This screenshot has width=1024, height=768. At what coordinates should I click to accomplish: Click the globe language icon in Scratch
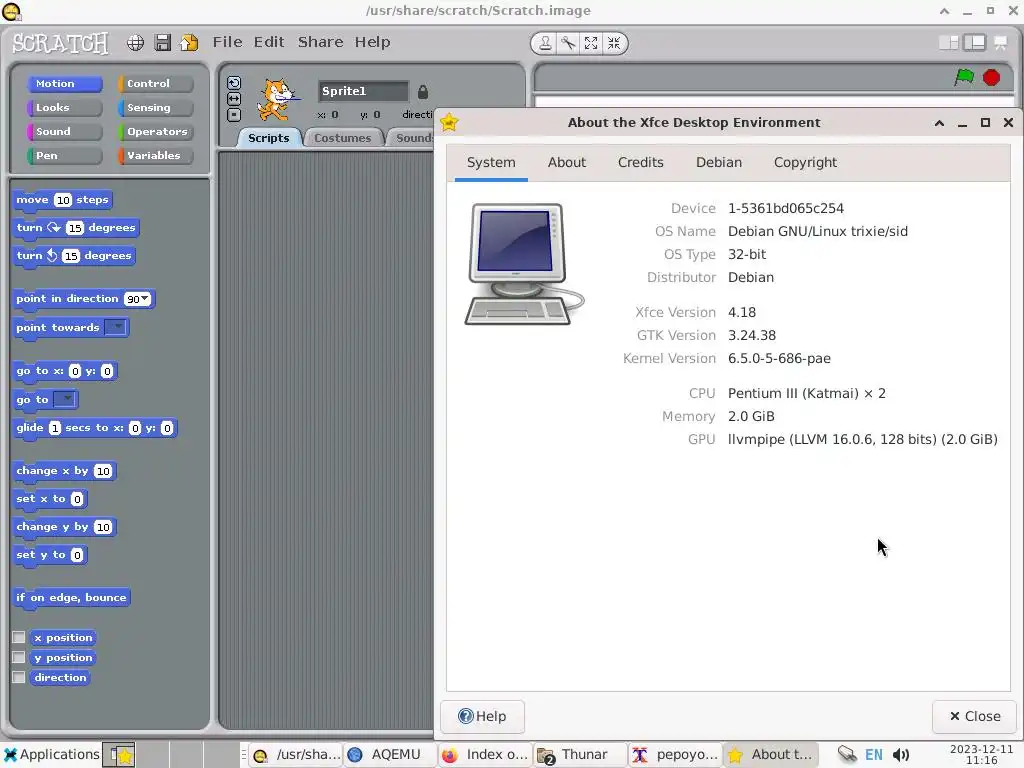point(135,42)
